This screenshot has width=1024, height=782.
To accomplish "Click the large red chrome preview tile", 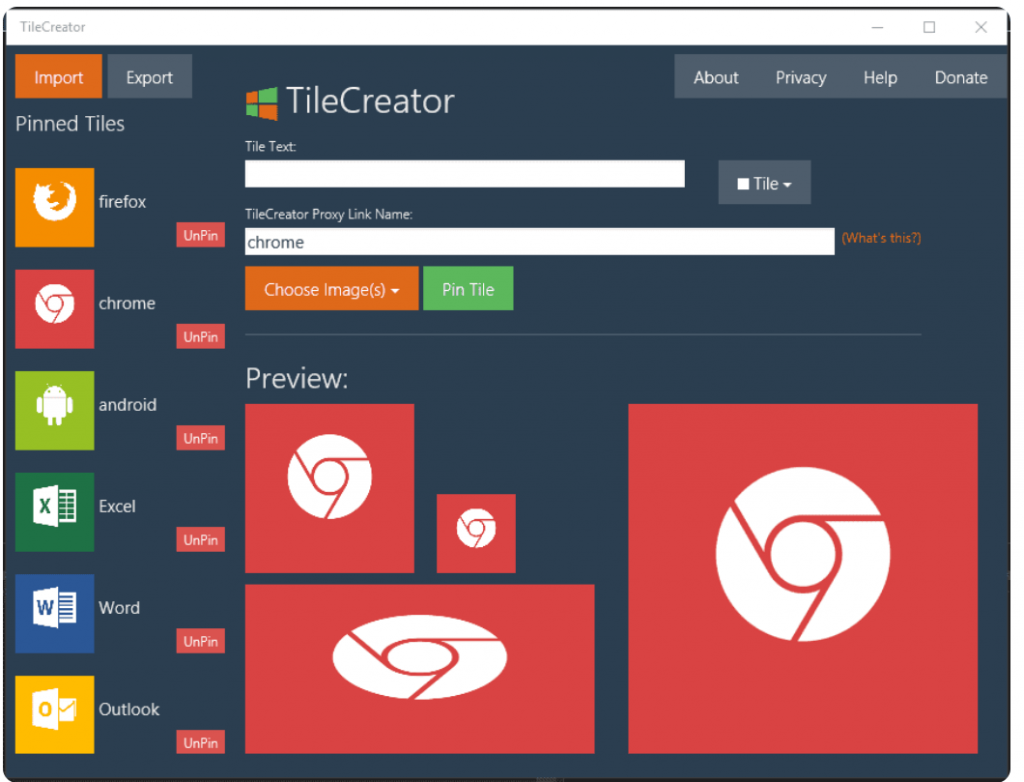I will 801,577.
